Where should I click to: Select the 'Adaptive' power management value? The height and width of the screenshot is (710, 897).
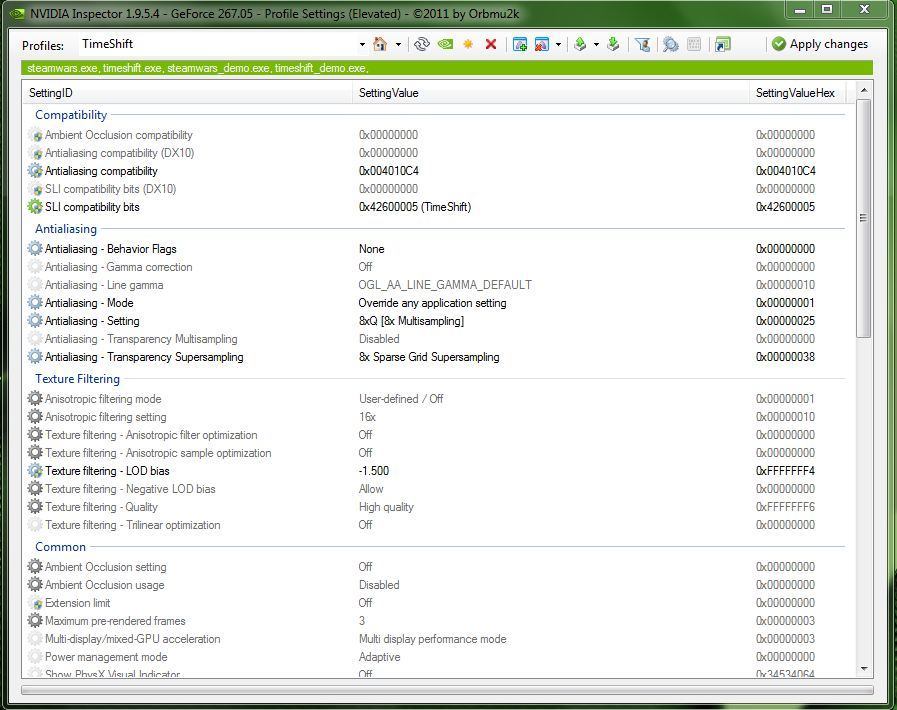379,656
